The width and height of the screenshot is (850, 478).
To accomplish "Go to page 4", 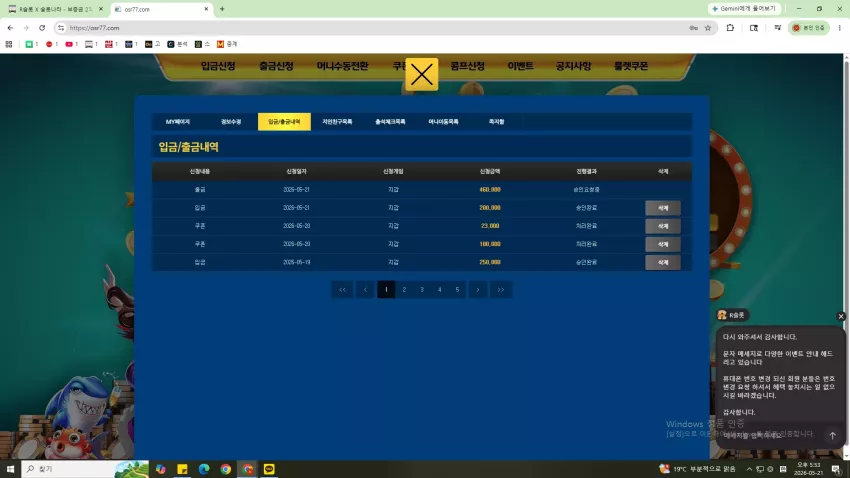I will click(440, 289).
